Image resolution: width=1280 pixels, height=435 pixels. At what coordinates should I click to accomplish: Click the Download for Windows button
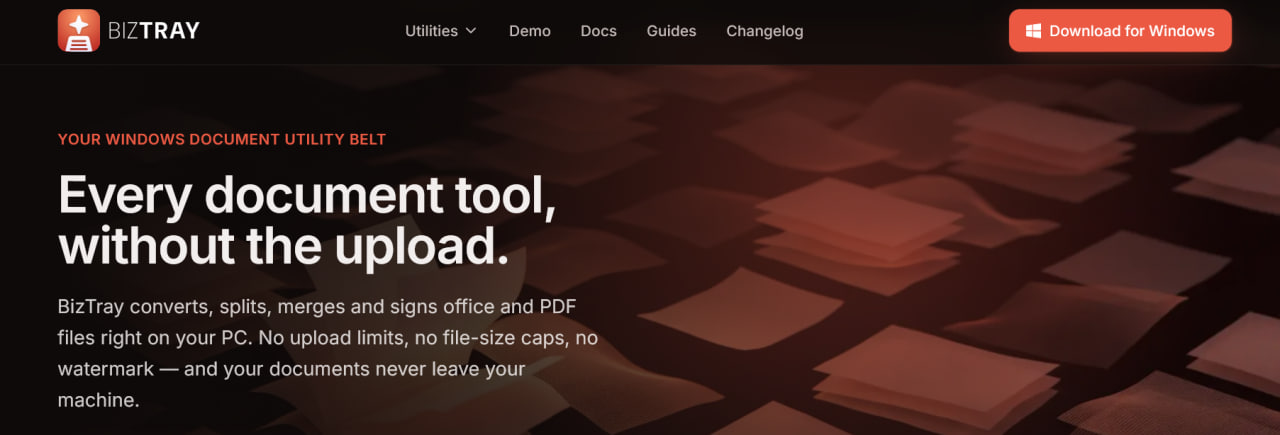tap(1120, 31)
